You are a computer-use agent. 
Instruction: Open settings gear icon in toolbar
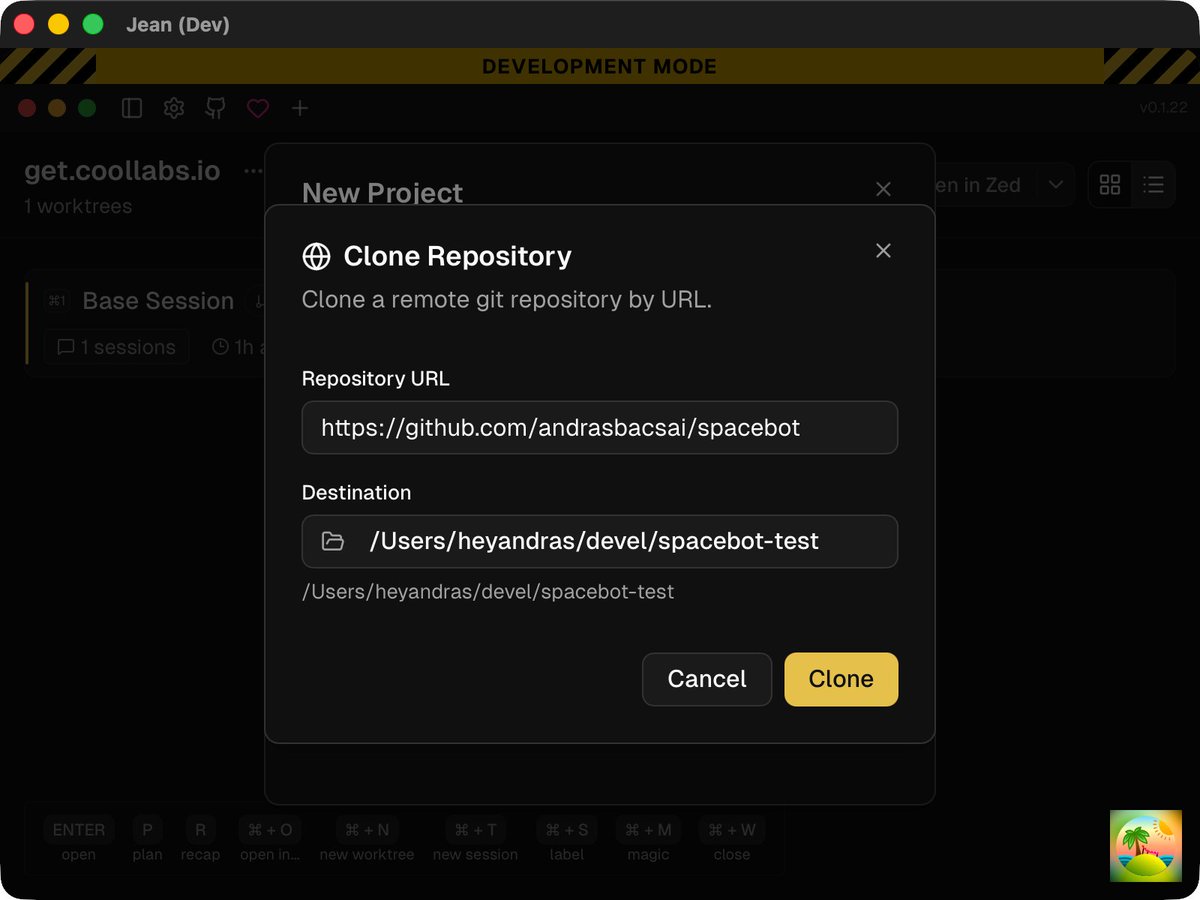(x=174, y=108)
